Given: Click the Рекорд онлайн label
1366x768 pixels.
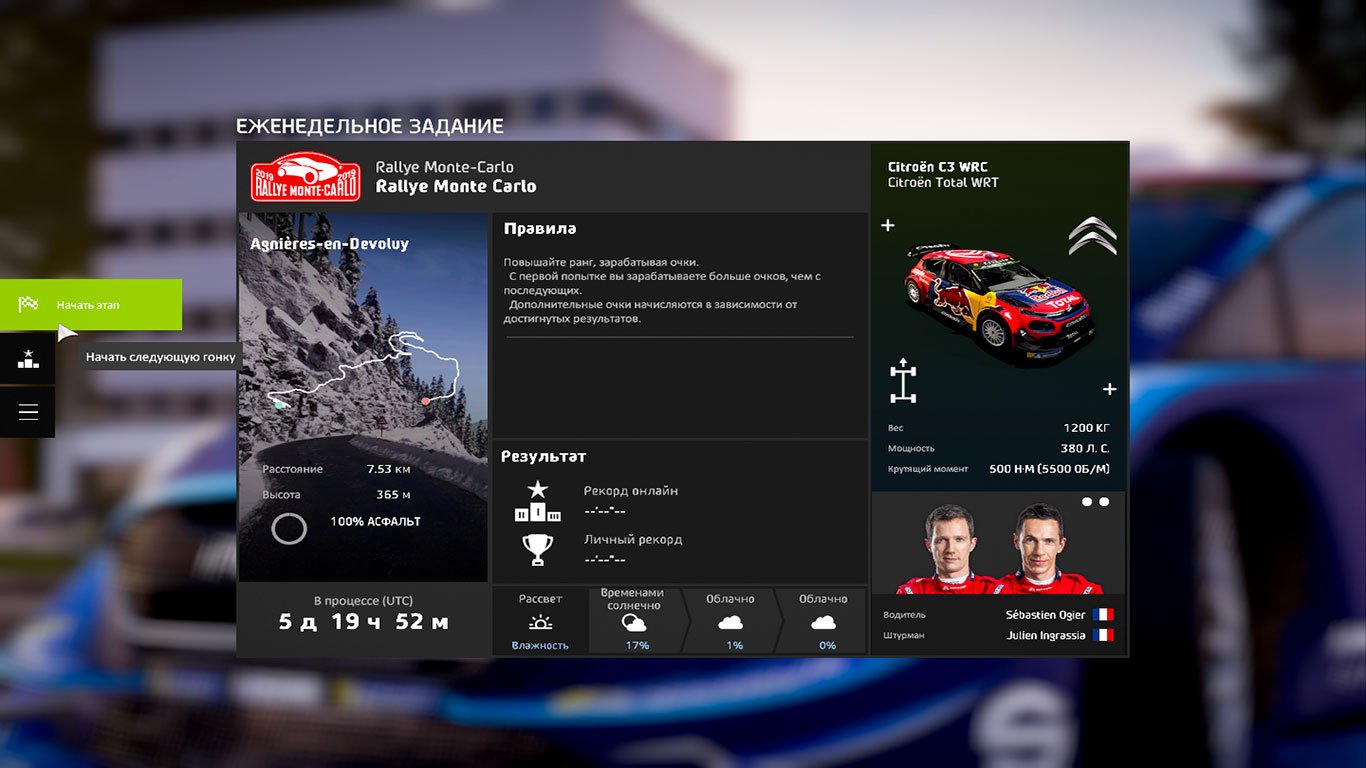Looking at the screenshot, I should click(x=631, y=491).
